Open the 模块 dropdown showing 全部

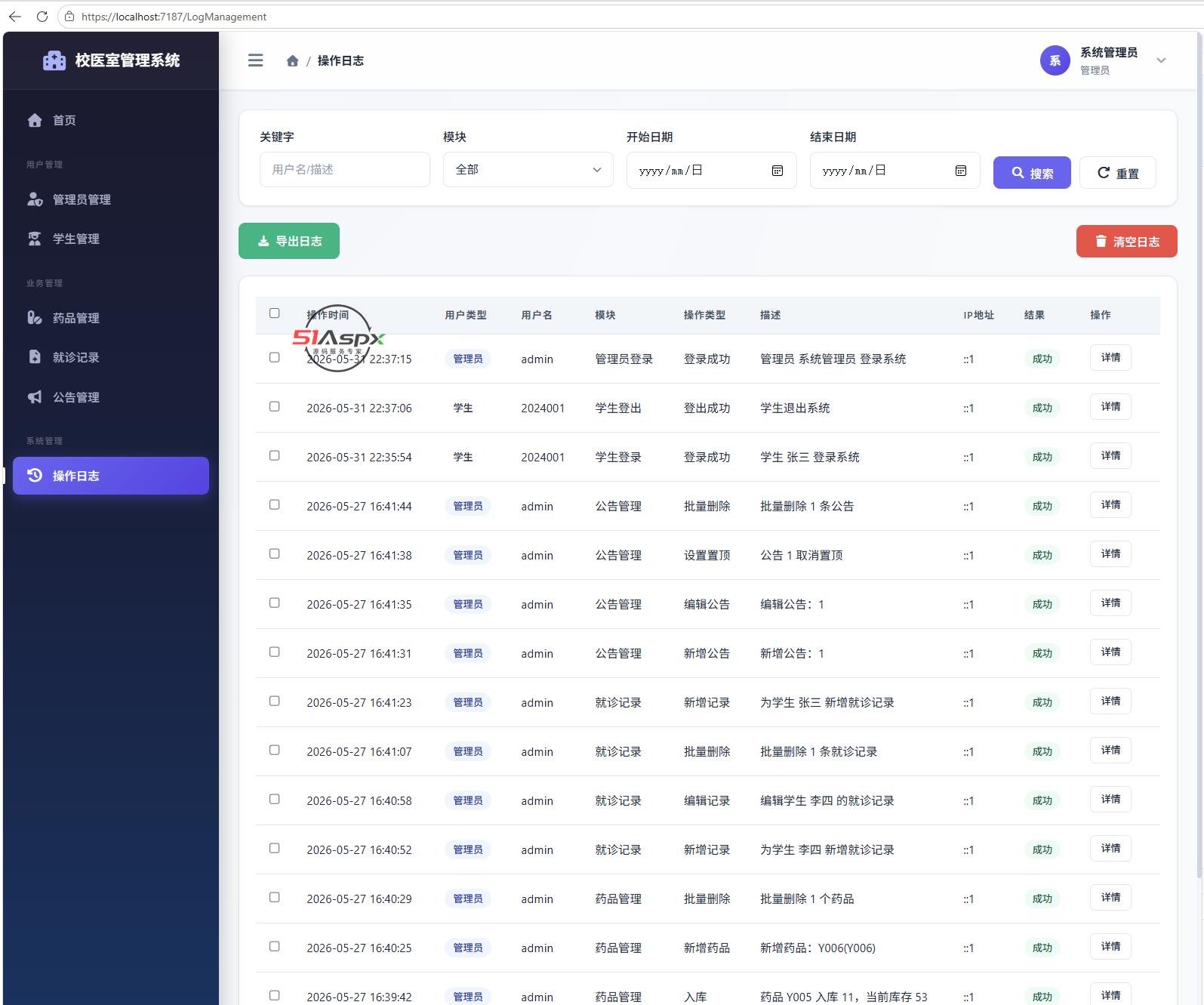528,170
